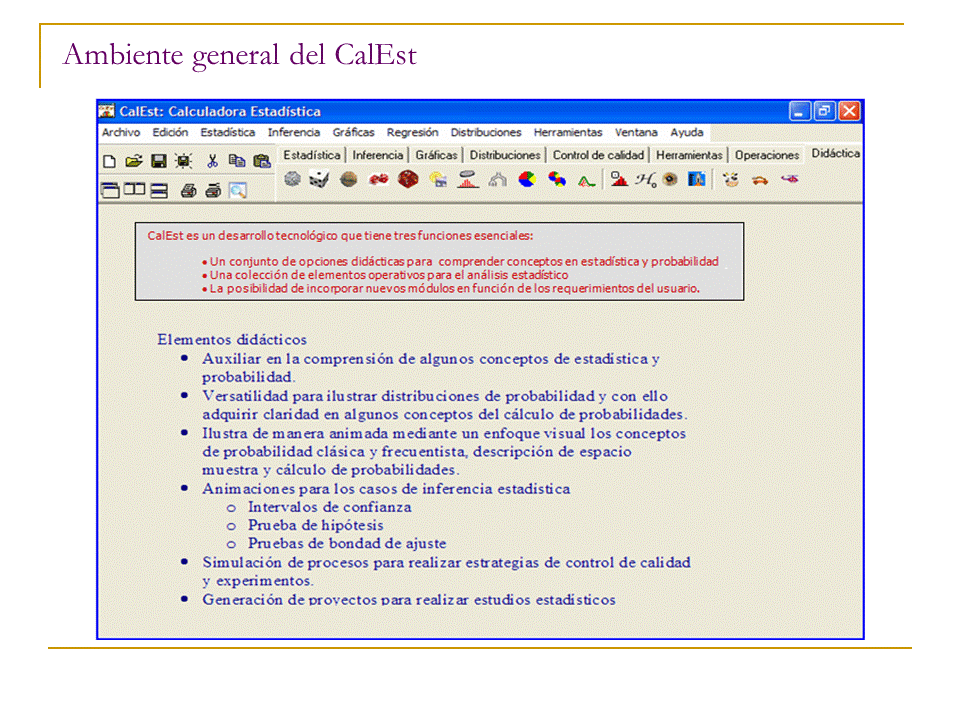
Task: Click the New document icon
Action: (110, 161)
